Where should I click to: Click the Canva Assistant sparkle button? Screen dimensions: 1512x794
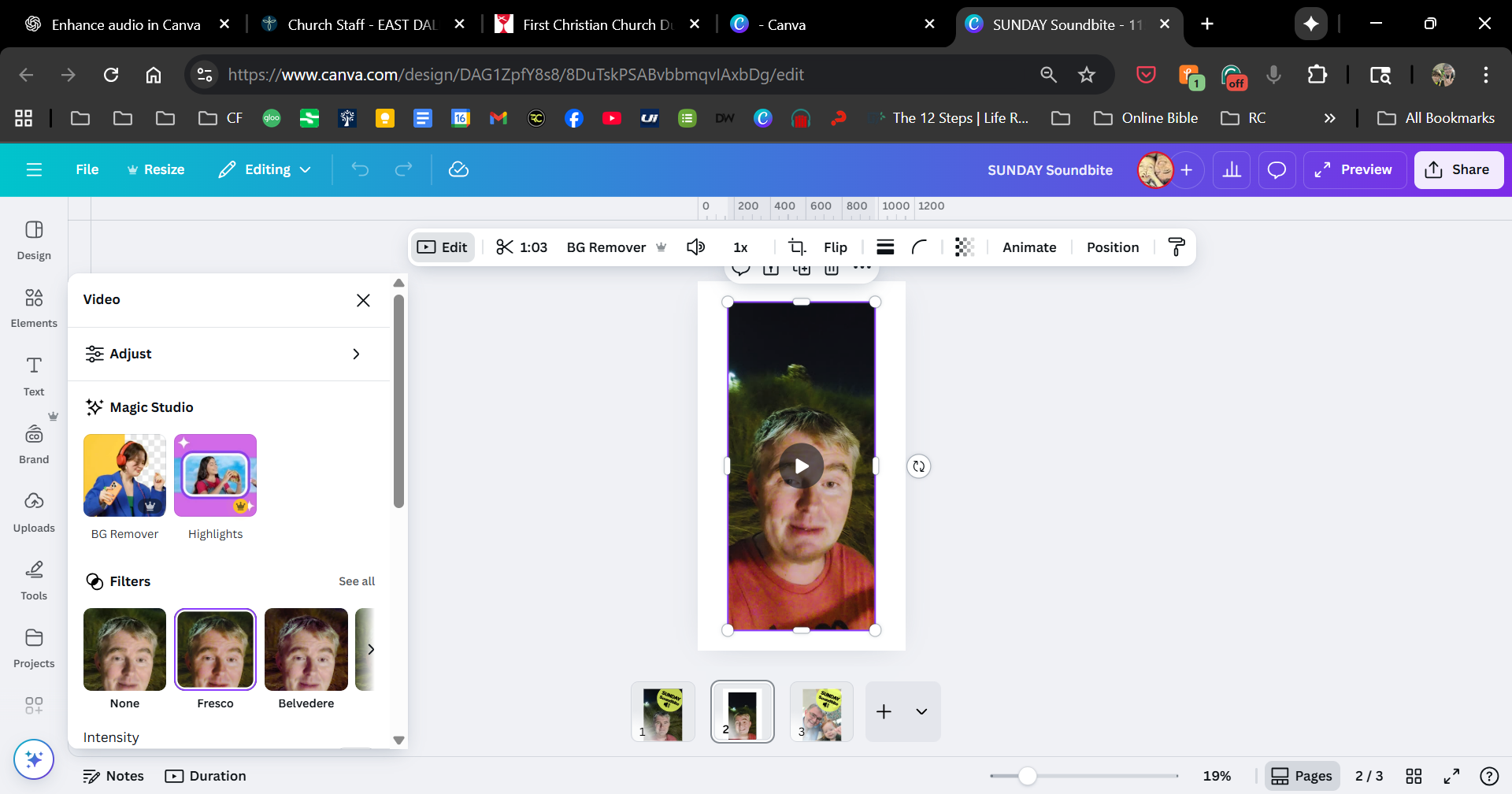click(x=34, y=759)
